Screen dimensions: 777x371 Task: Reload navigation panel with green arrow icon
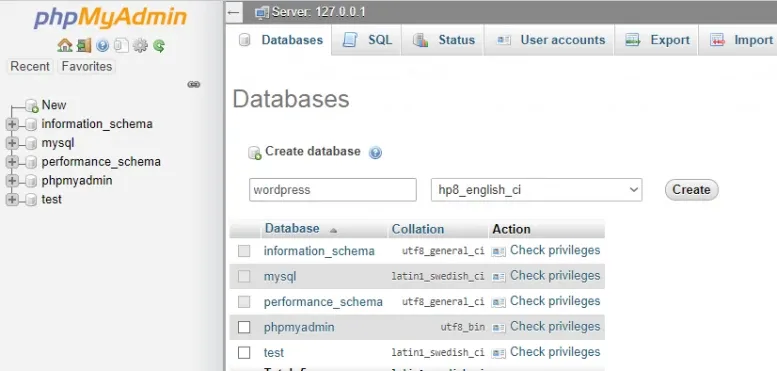point(159,46)
